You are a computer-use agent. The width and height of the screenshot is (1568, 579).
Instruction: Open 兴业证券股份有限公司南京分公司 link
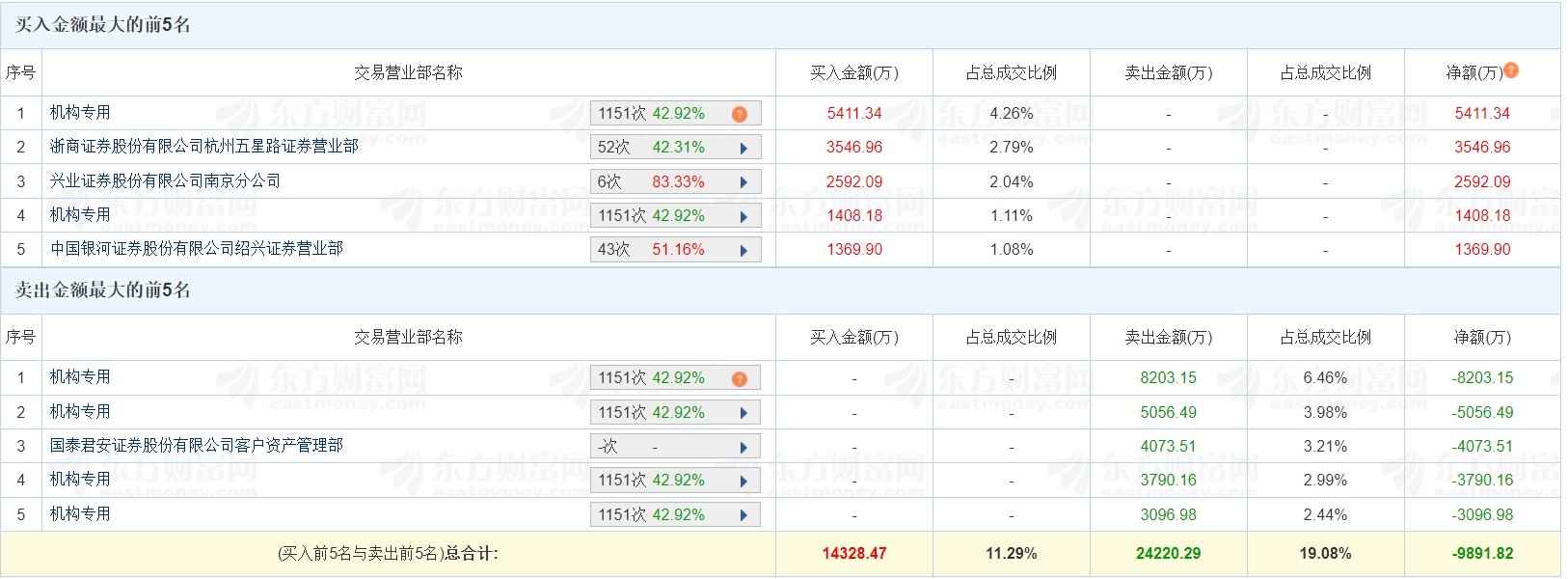click(x=165, y=180)
